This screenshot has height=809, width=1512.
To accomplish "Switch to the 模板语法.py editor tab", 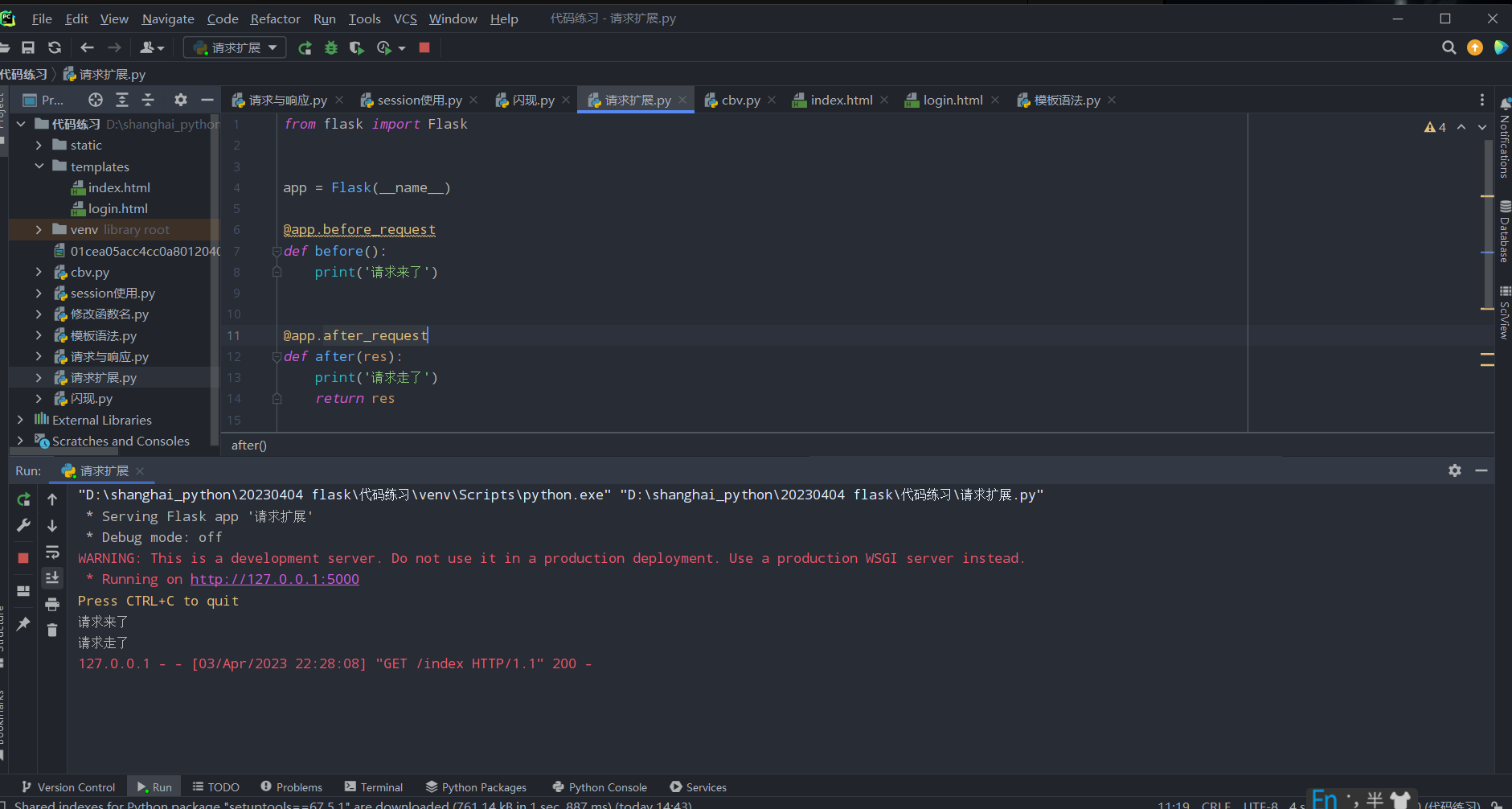I will [1067, 100].
